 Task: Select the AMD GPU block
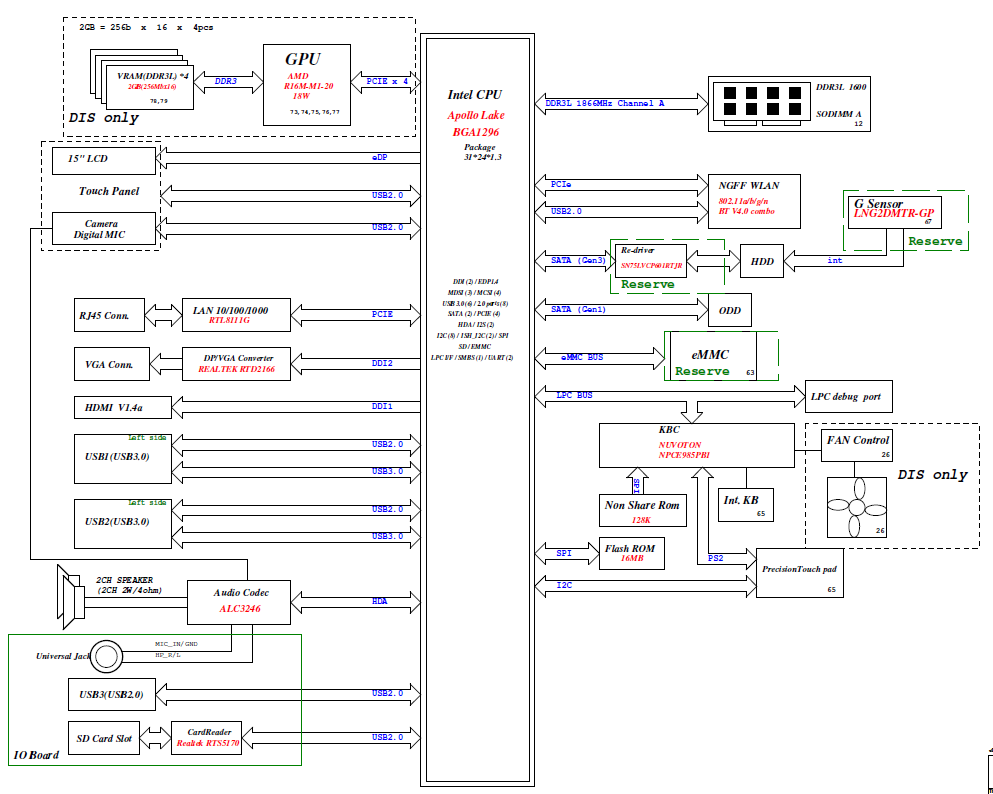coord(306,84)
